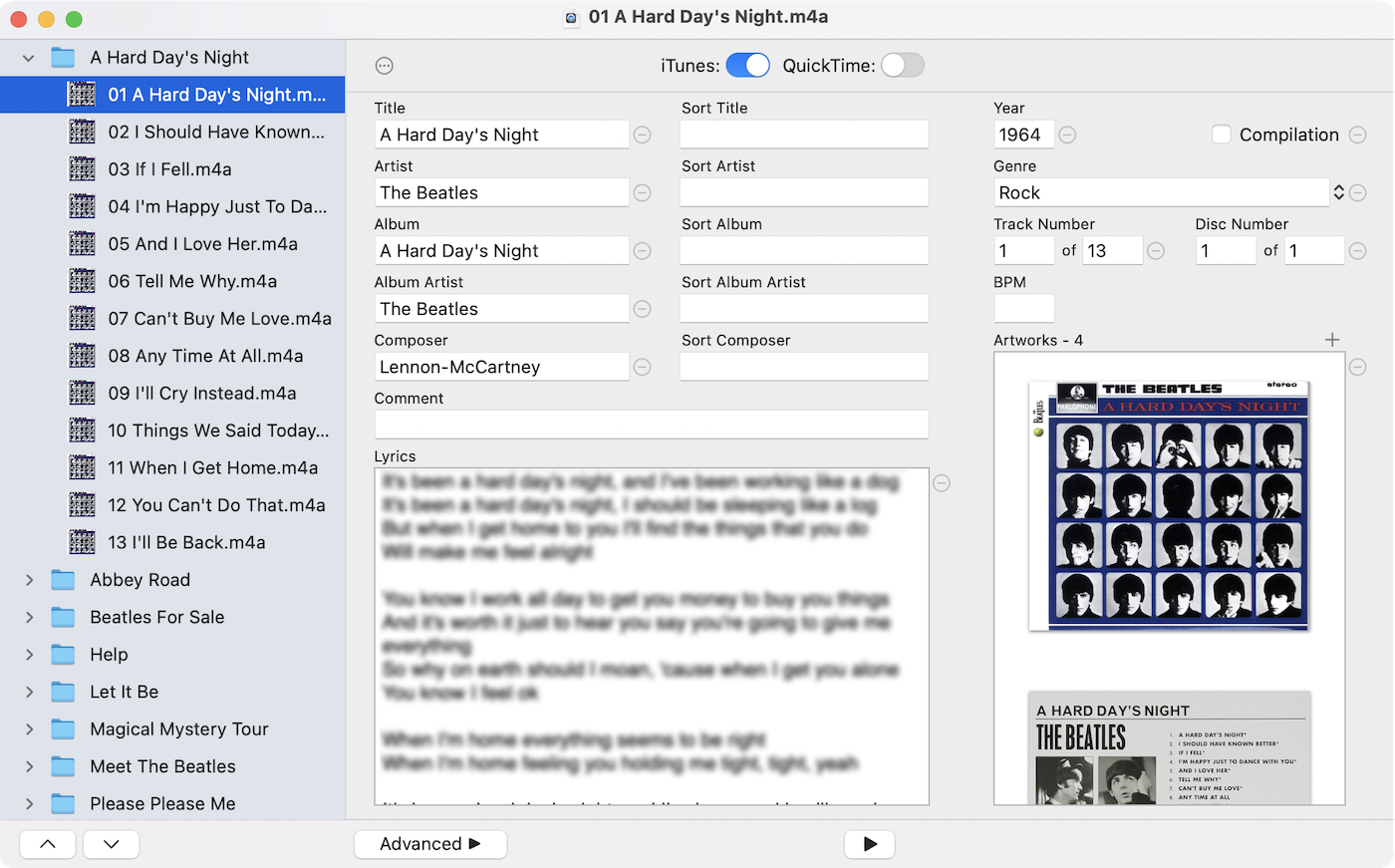This screenshot has height=868, width=1395.
Task: Click the Year field showing 1964
Action: click(x=1023, y=135)
